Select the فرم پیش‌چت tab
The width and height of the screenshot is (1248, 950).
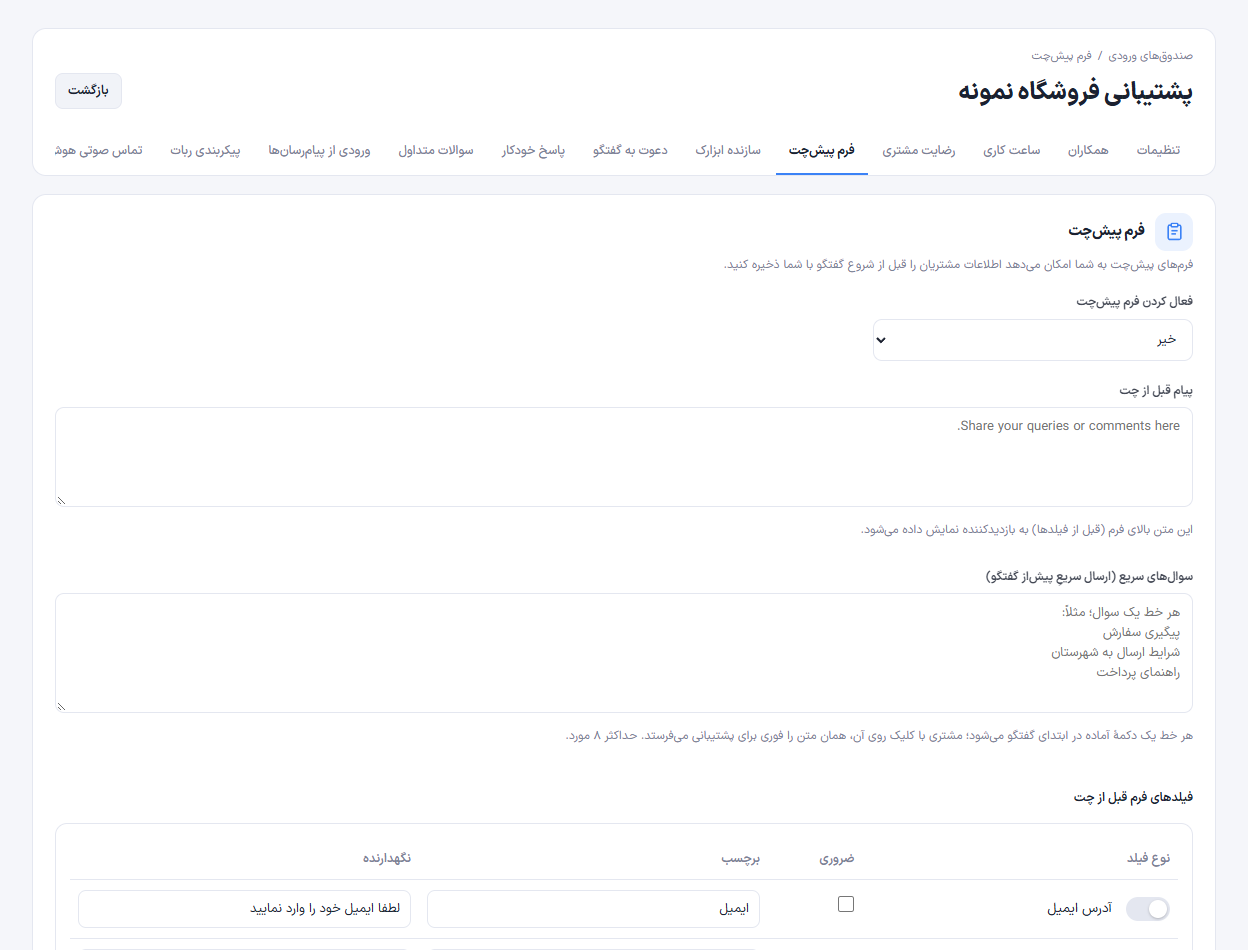pyautogui.click(x=822, y=151)
